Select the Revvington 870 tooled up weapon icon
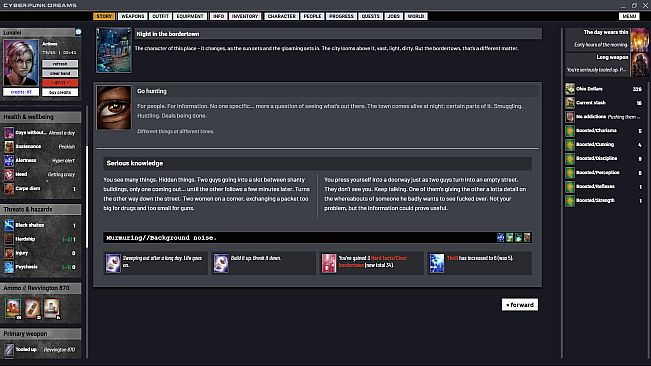This screenshot has width=651, height=366. 9,350
